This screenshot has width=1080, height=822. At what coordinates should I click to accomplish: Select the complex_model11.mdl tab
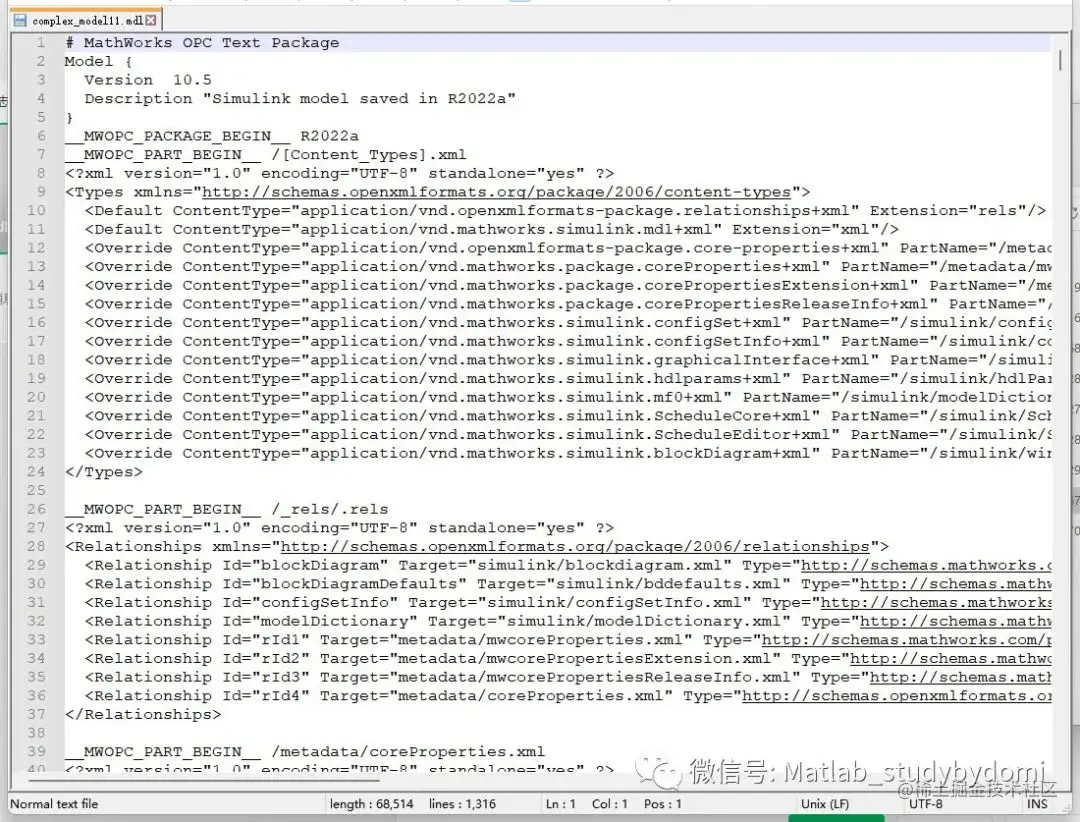pos(86,20)
